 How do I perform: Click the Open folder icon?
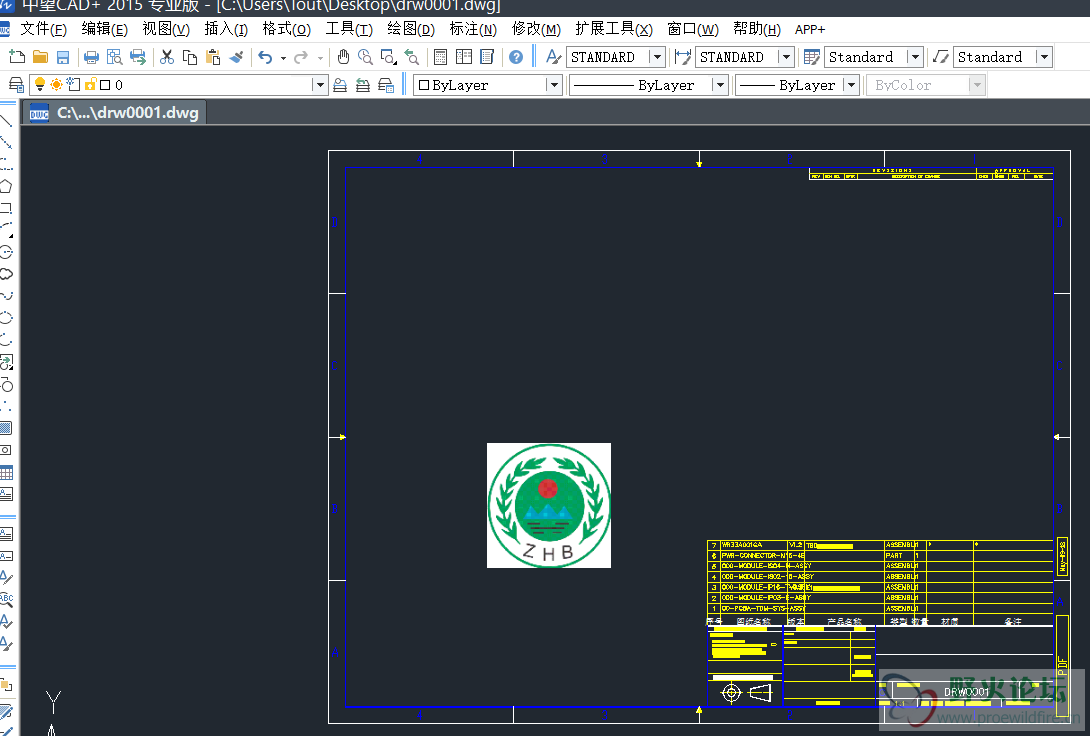(x=40, y=57)
